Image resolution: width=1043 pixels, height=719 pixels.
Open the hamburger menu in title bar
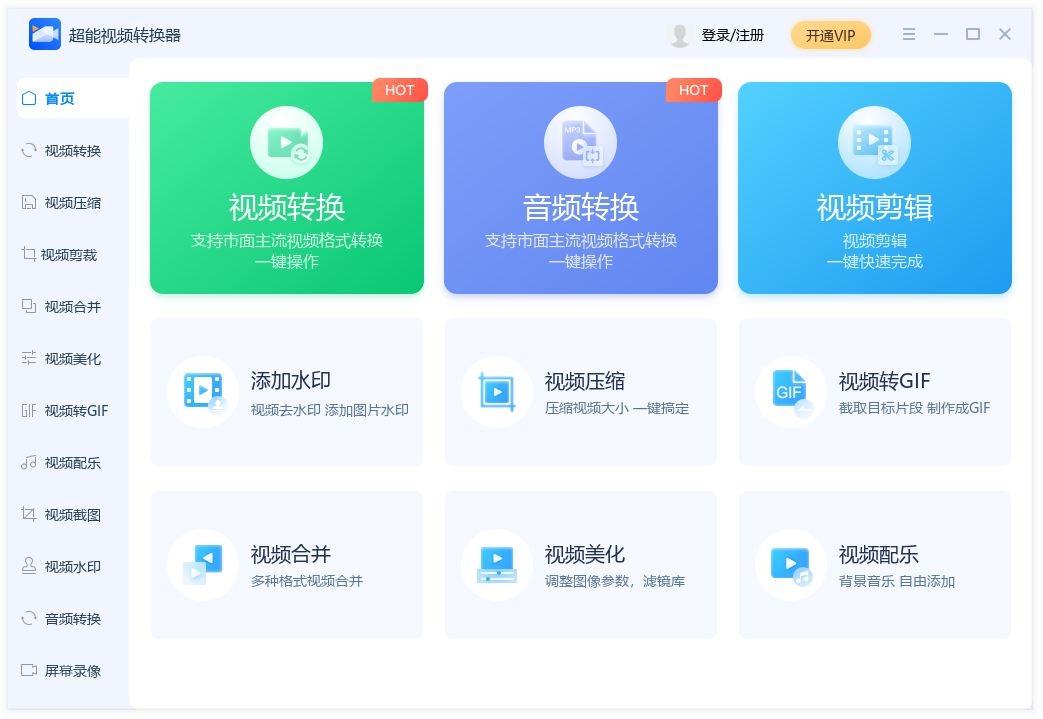(909, 34)
